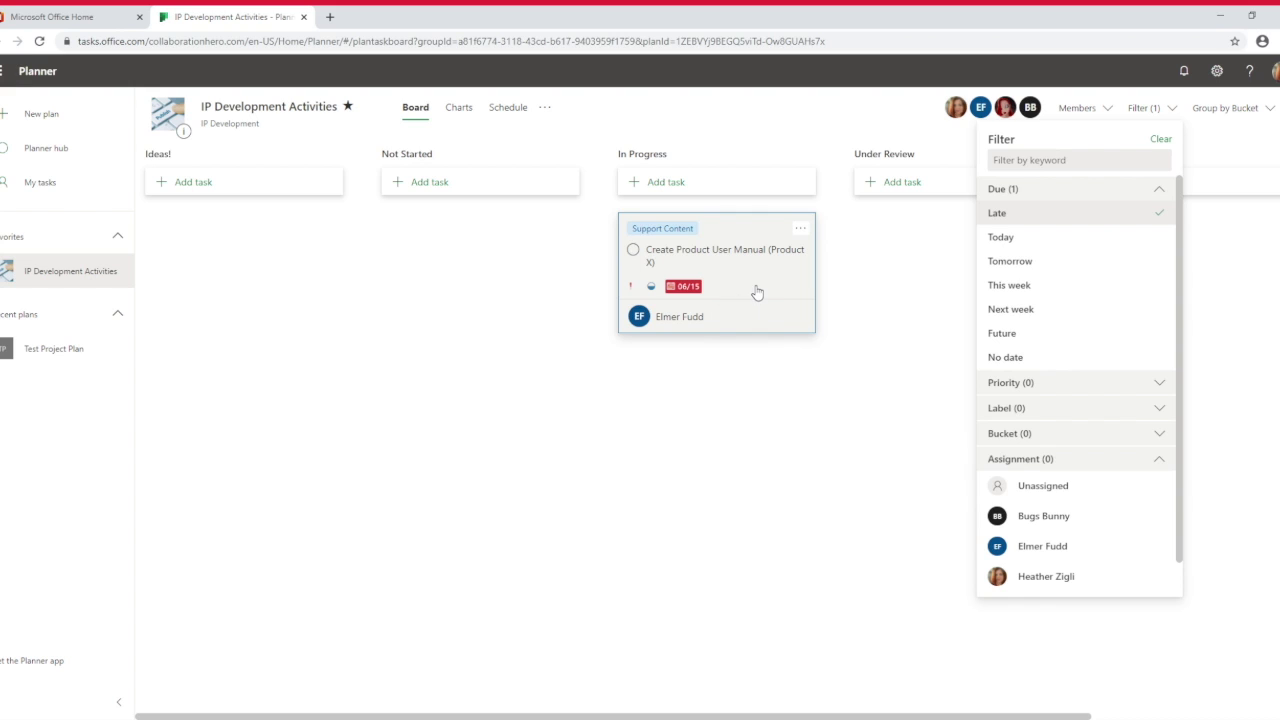Screen dimensions: 1280x720
Task: Click Elmer Fudd avatar on task card
Action: [x=639, y=316]
